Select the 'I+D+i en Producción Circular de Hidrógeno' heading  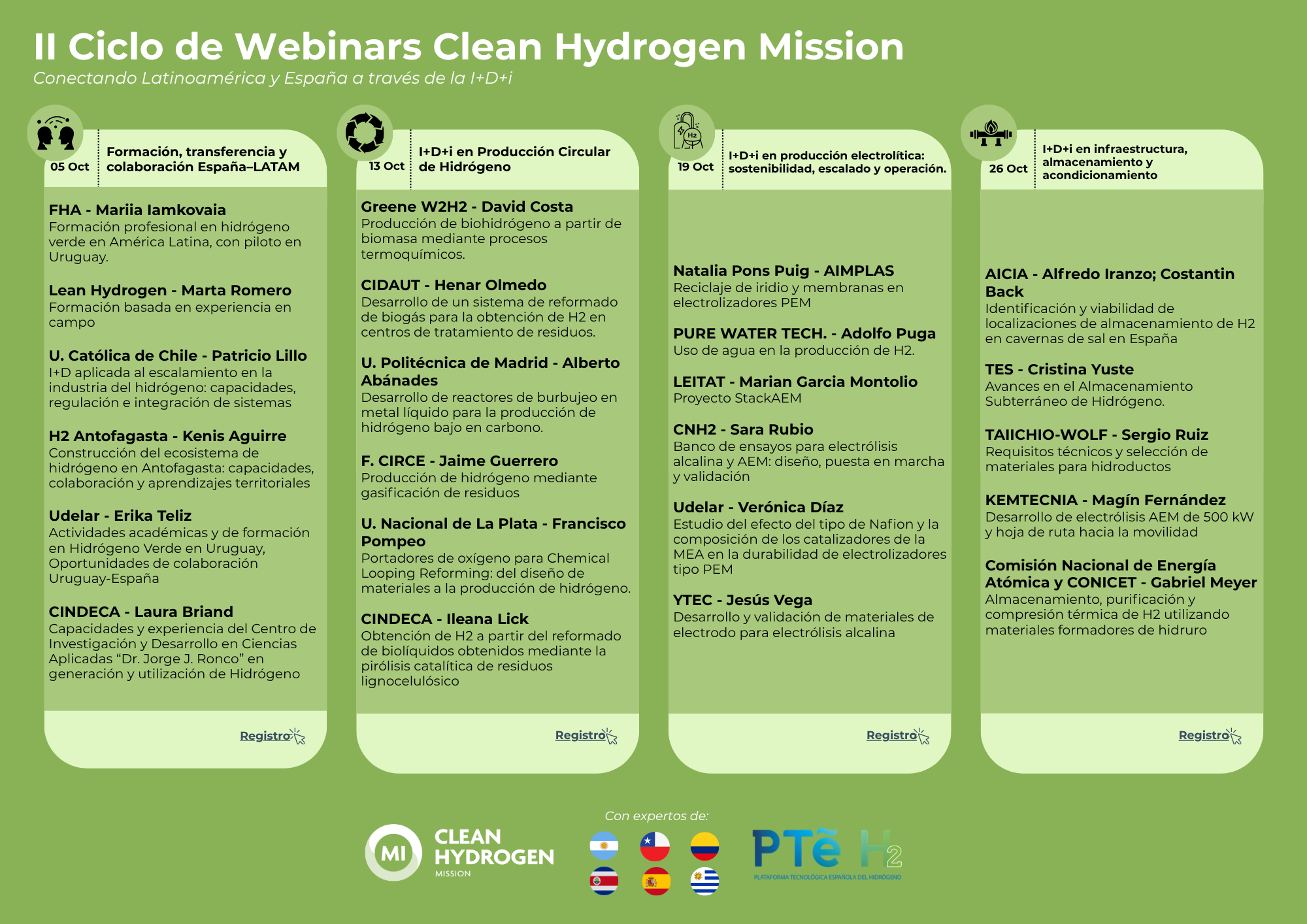514,159
